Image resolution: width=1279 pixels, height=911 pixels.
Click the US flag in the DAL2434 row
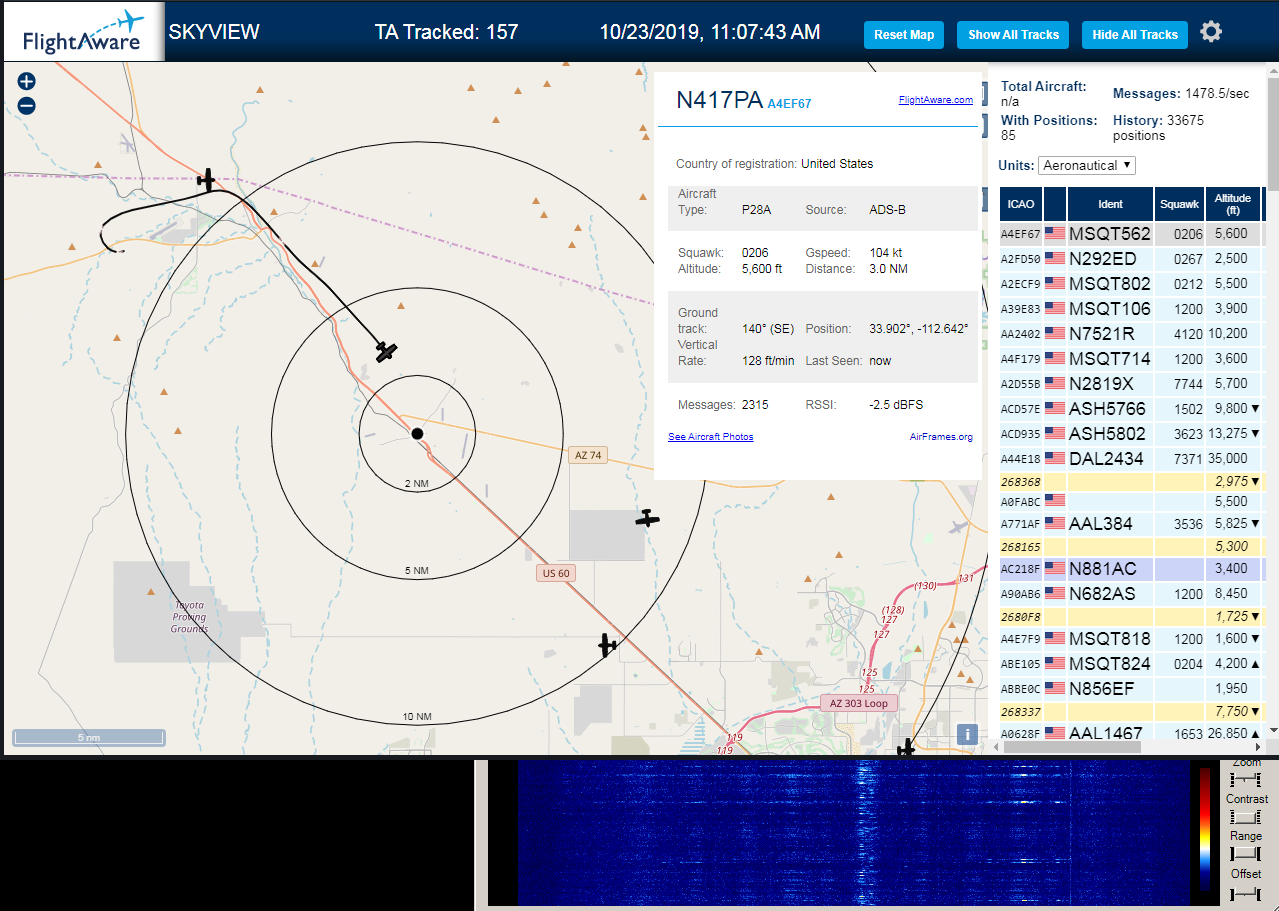tap(1055, 459)
